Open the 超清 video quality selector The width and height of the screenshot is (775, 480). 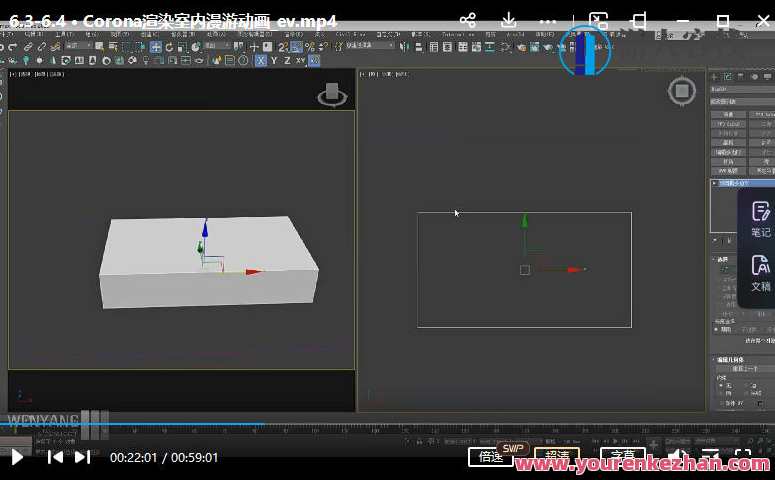click(x=557, y=457)
